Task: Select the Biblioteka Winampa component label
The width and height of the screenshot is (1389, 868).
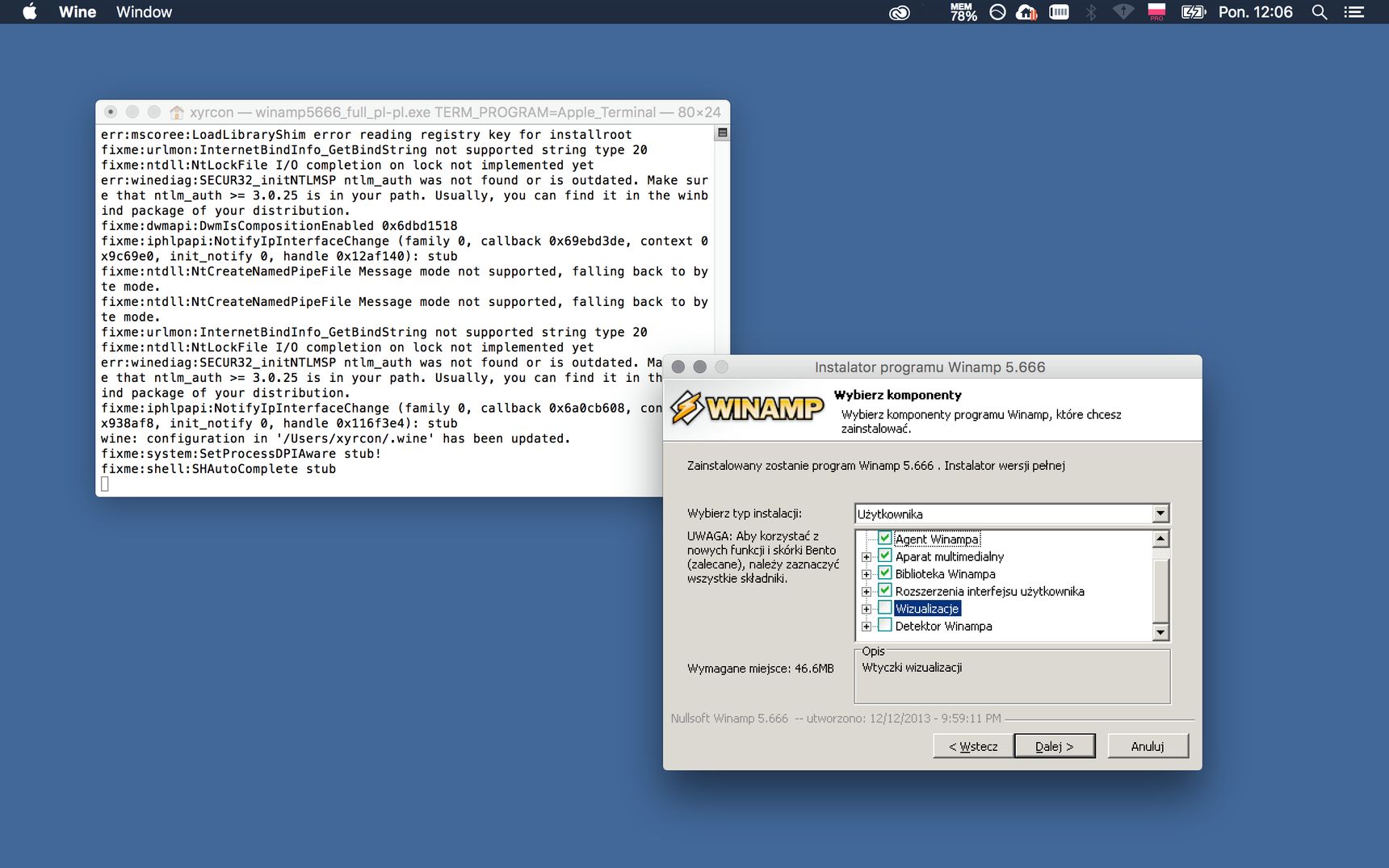Action: coord(945,574)
